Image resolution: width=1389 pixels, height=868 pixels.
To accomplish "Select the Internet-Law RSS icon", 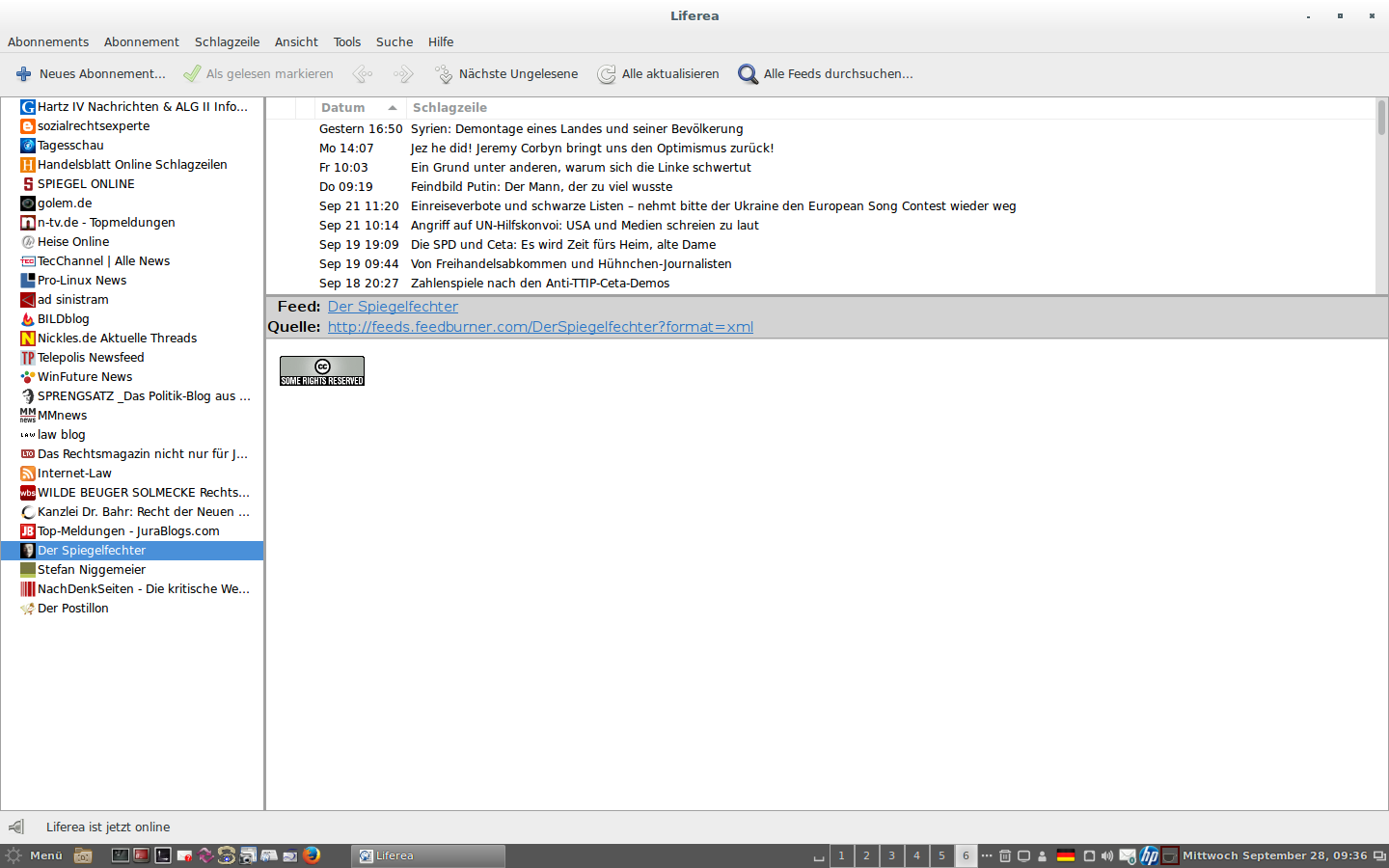I will (28, 474).
